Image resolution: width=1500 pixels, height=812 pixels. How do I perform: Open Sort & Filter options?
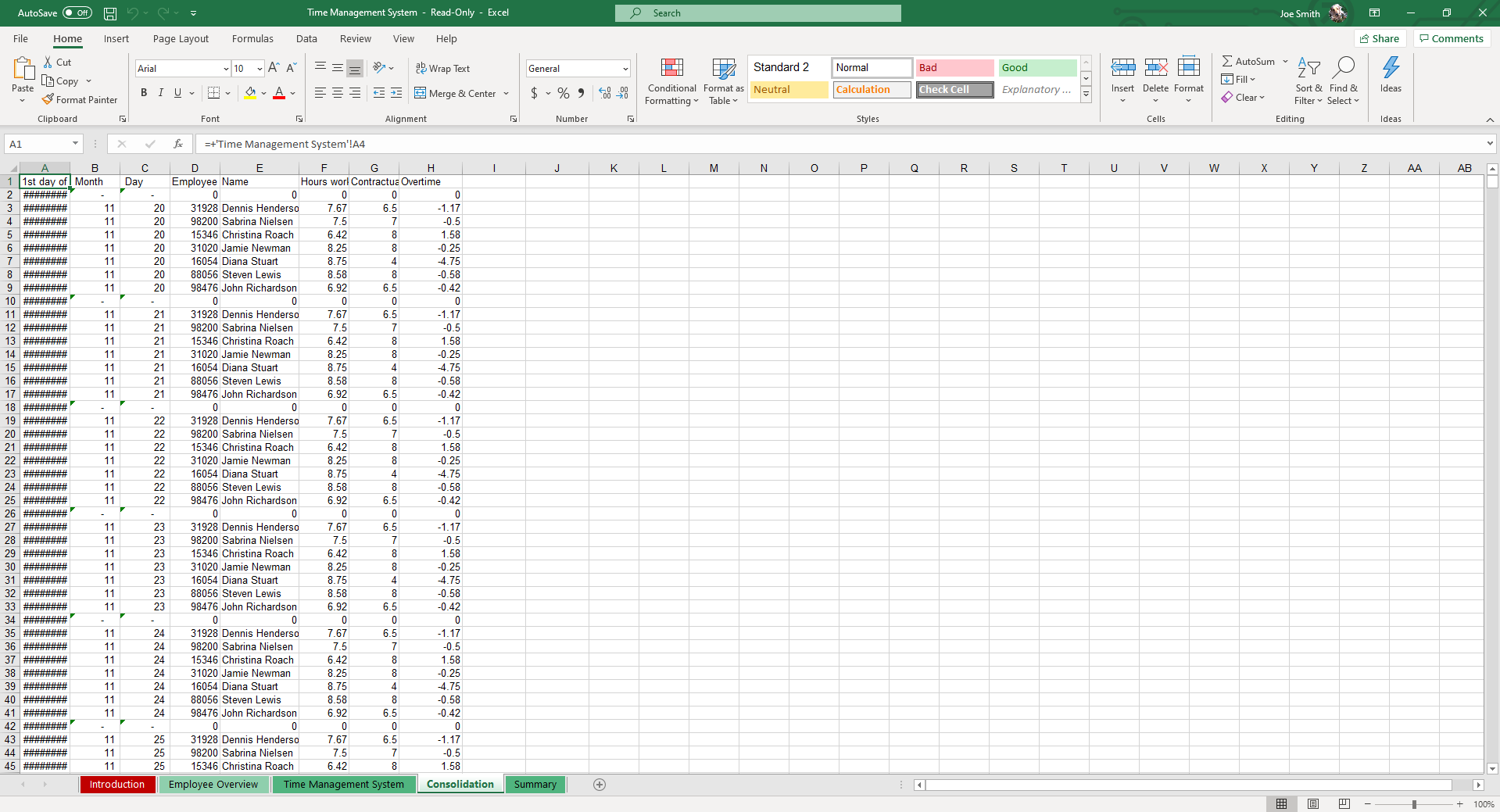pyautogui.click(x=1308, y=80)
